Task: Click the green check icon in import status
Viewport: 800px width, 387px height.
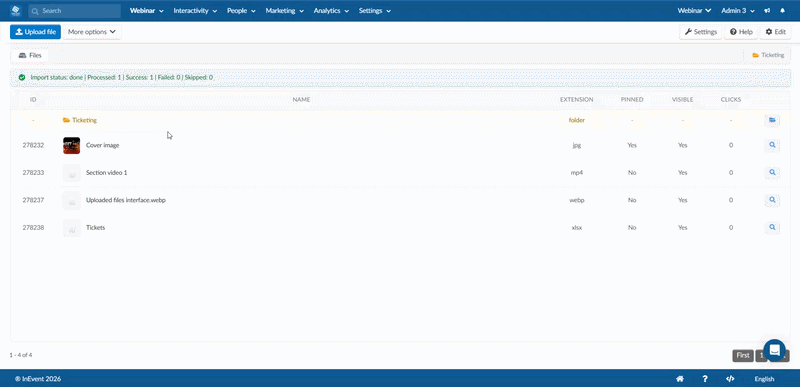Action: pos(22,78)
